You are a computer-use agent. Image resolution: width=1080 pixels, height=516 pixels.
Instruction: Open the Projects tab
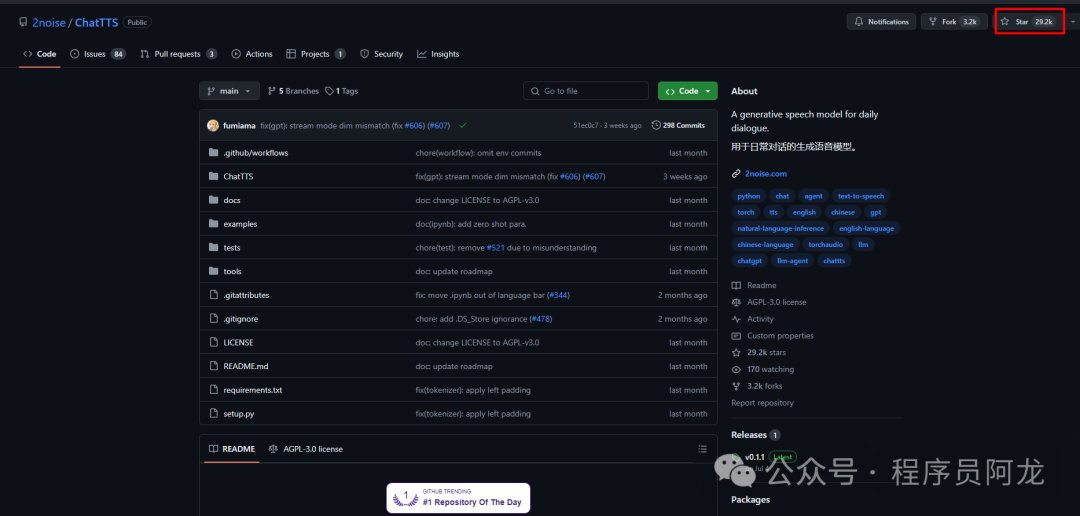pyautogui.click(x=315, y=54)
